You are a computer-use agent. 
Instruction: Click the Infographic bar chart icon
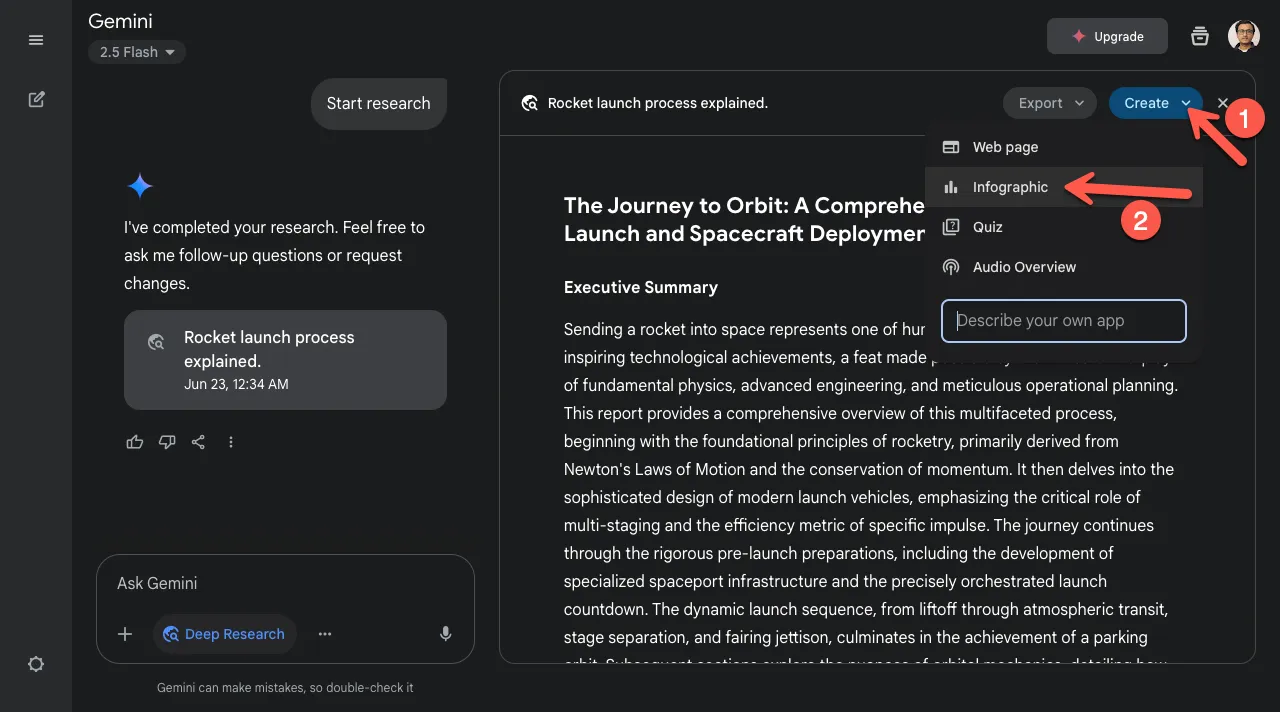[x=951, y=187]
